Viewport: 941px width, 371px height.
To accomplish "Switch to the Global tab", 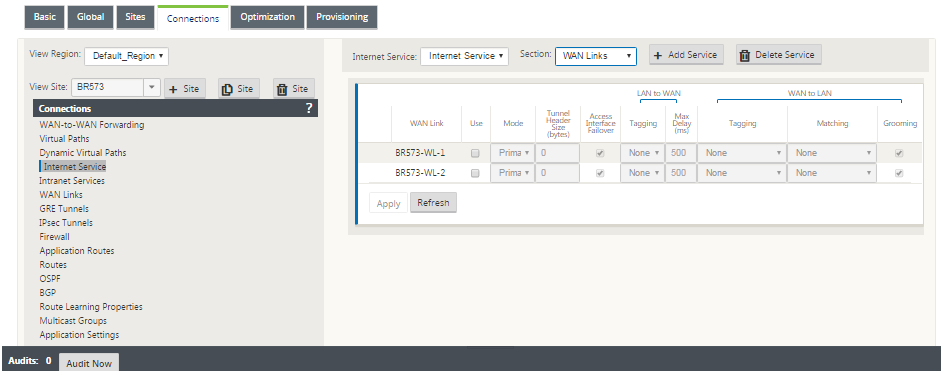I will tap(91, 17).
